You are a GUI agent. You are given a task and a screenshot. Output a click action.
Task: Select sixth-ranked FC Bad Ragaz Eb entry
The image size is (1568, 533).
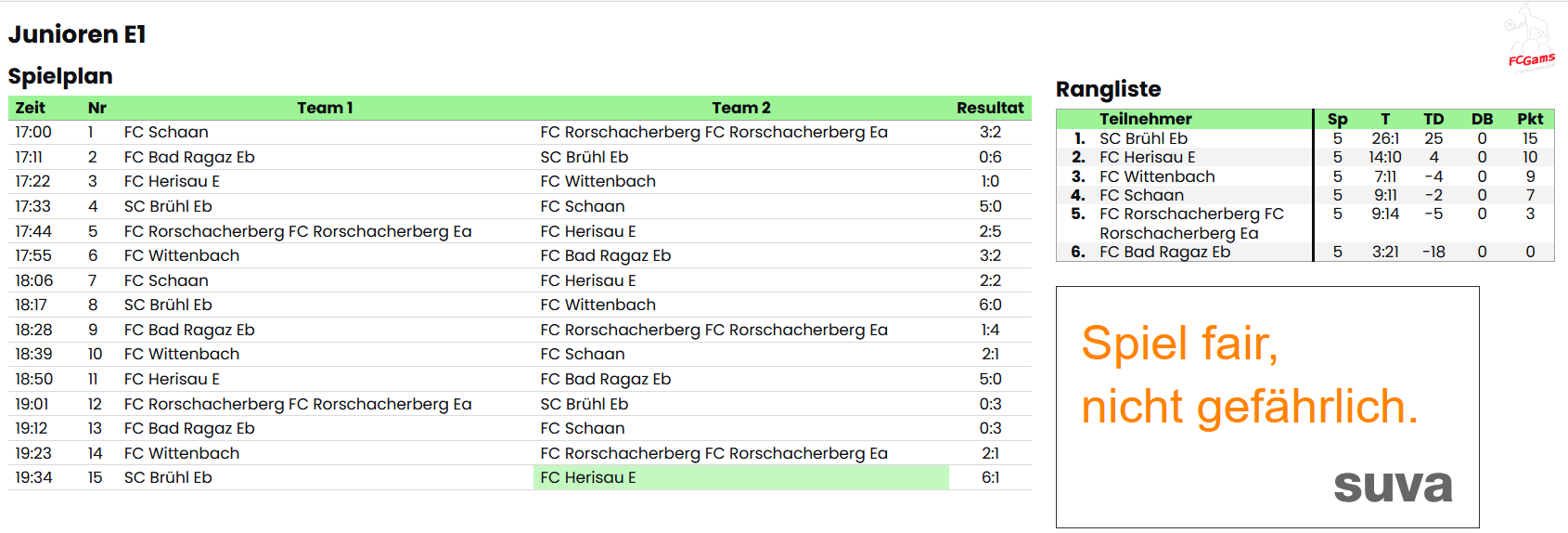click(1164, 252)
